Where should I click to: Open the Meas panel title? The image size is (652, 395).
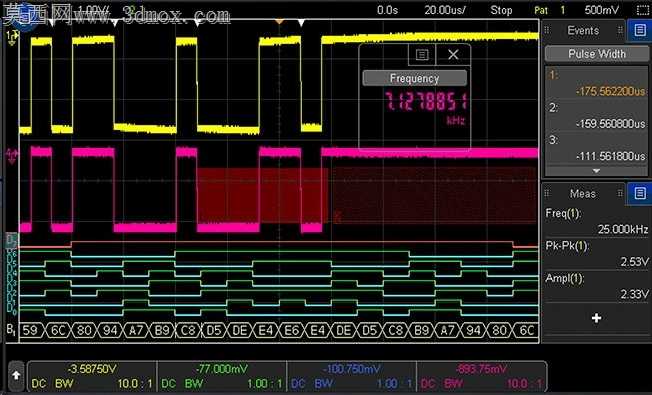click(583, 193)
